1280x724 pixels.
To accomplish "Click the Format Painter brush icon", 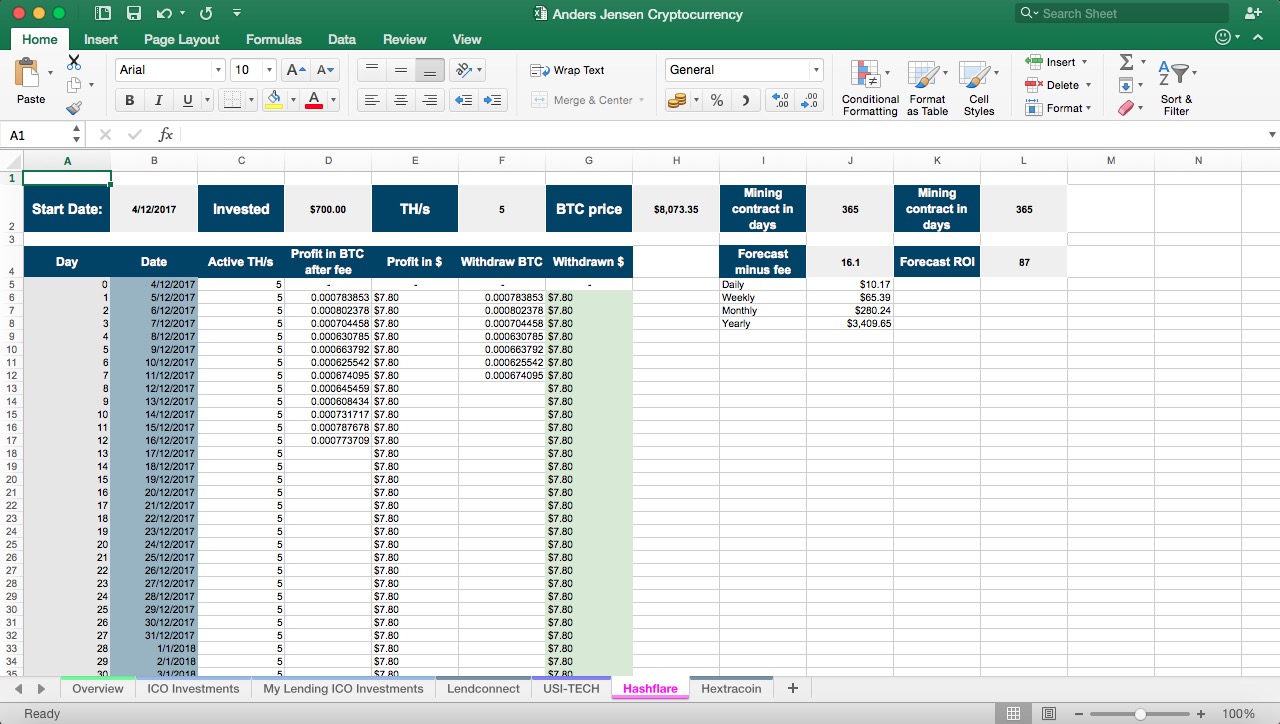I will pos(74,107).
